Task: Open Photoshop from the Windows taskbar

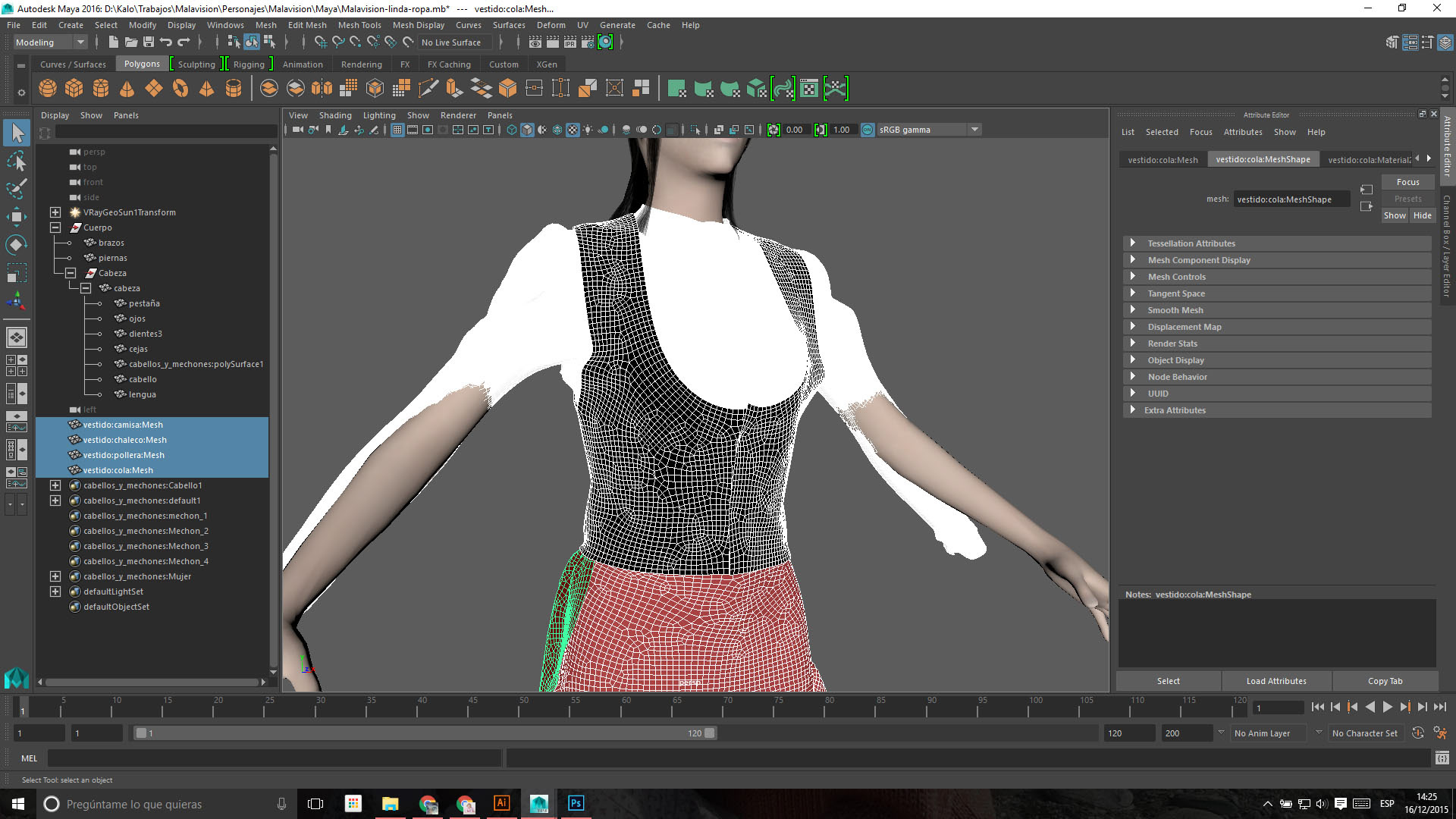Action: tap(576, 803)
